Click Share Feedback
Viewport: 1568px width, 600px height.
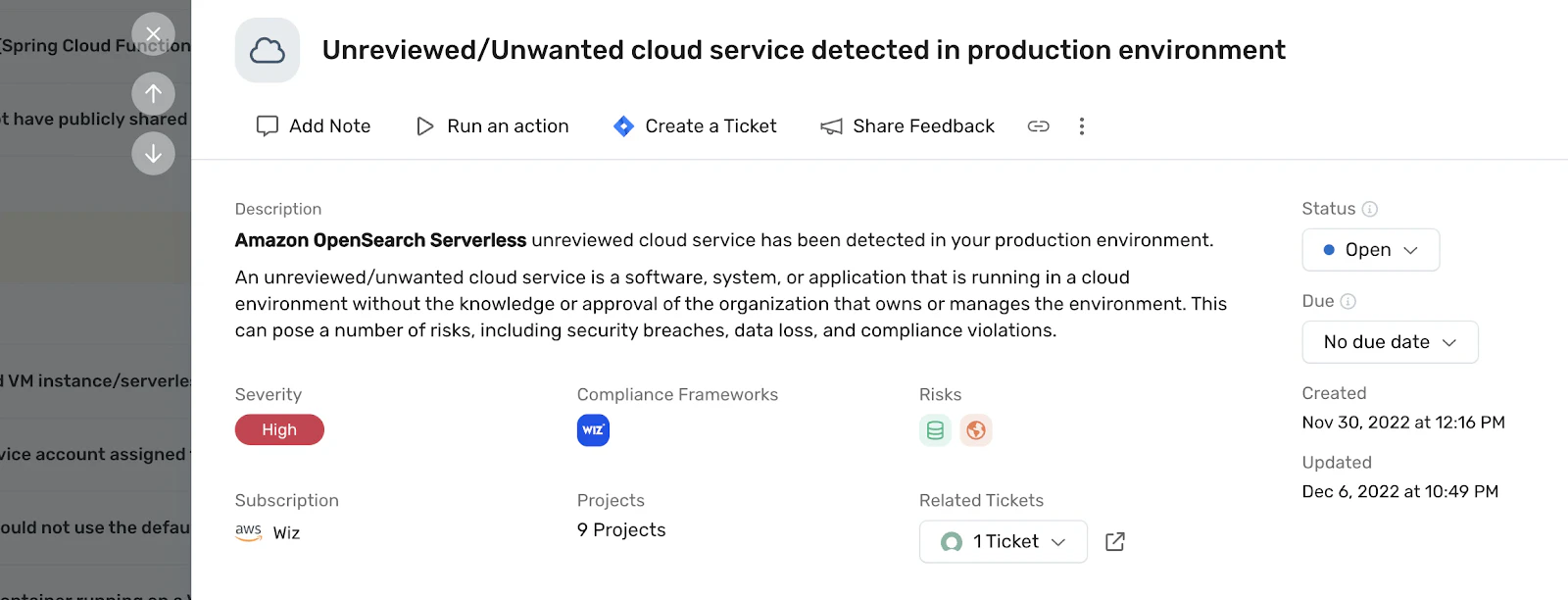[x=907, y=126]
